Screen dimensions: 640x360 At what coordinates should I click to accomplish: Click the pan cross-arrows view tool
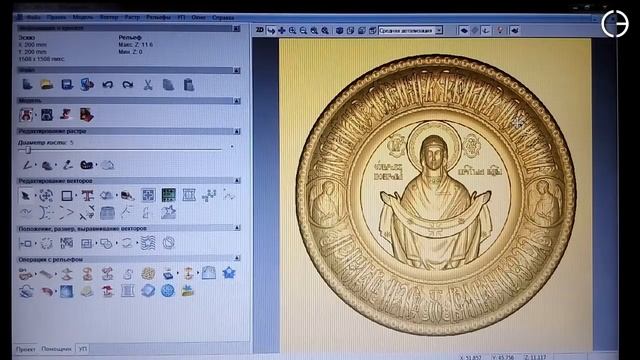pyautogui.click(x=282, y=31)
